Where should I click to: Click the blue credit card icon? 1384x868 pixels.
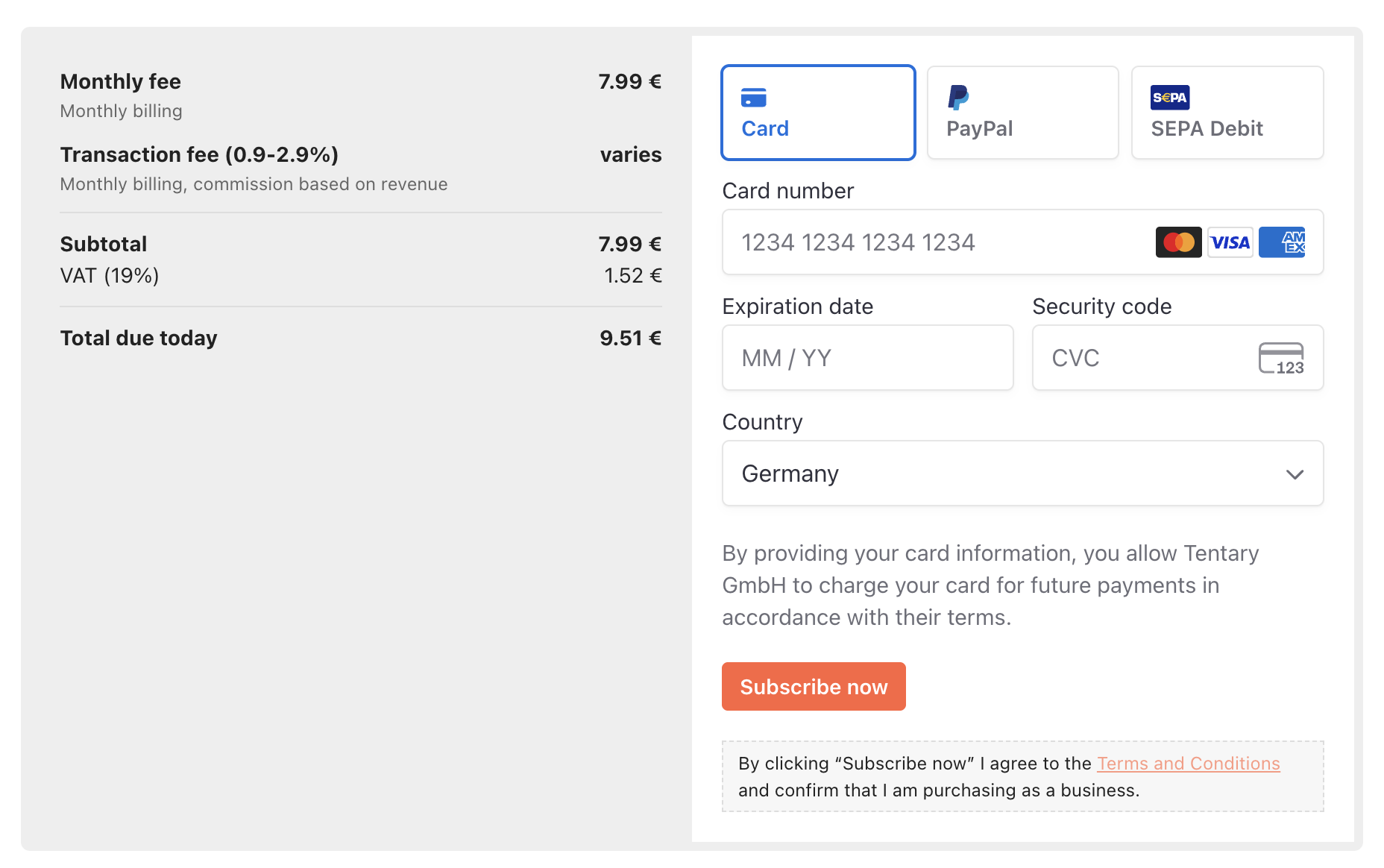754,98
